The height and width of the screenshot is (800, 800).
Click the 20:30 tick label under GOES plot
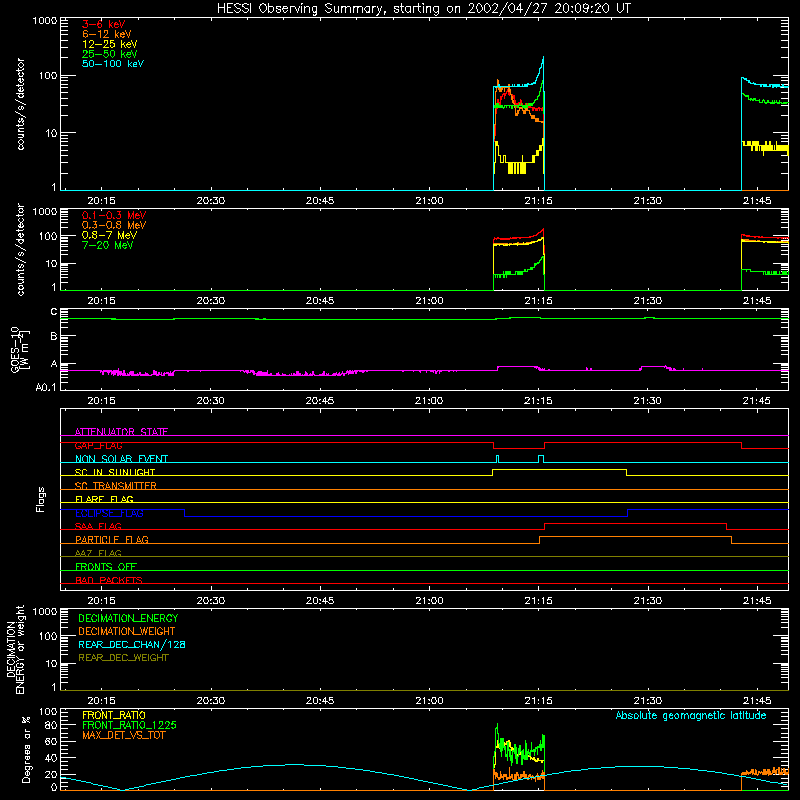(x=211, y=401)
